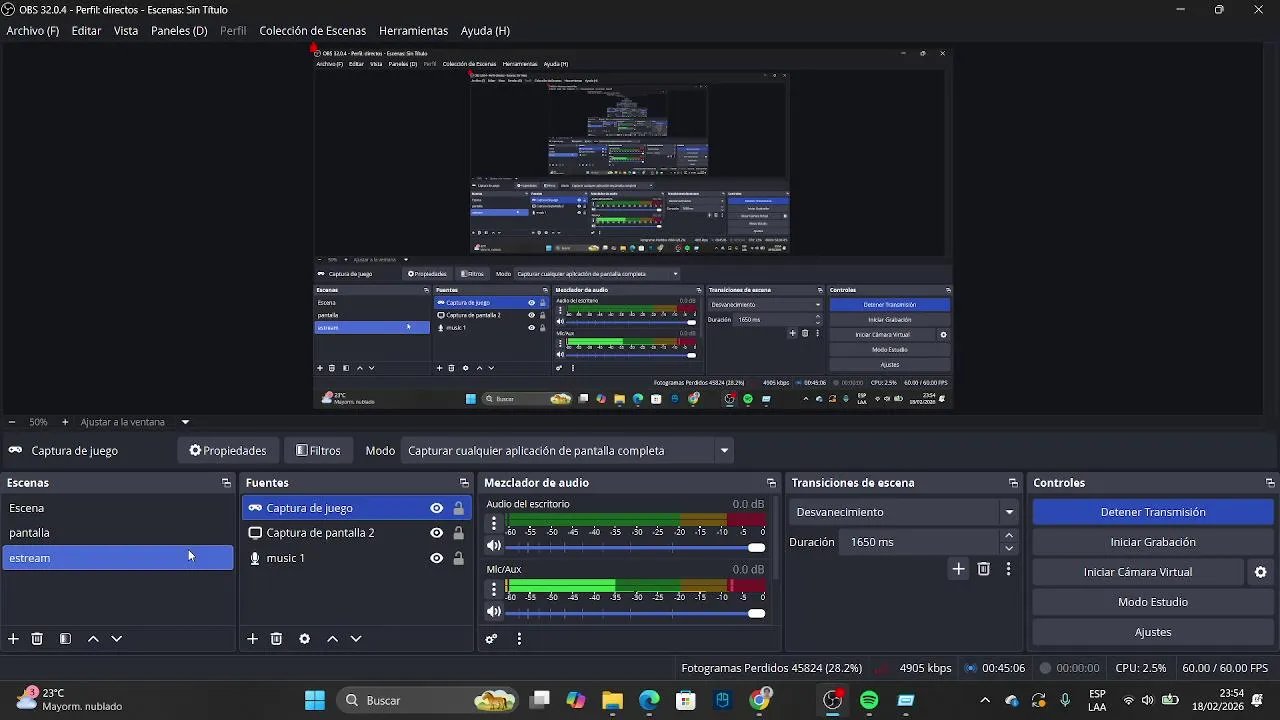Open Filtros for selected source
The width and height of the screenshot is (1280, 720).
coord(319,451)
